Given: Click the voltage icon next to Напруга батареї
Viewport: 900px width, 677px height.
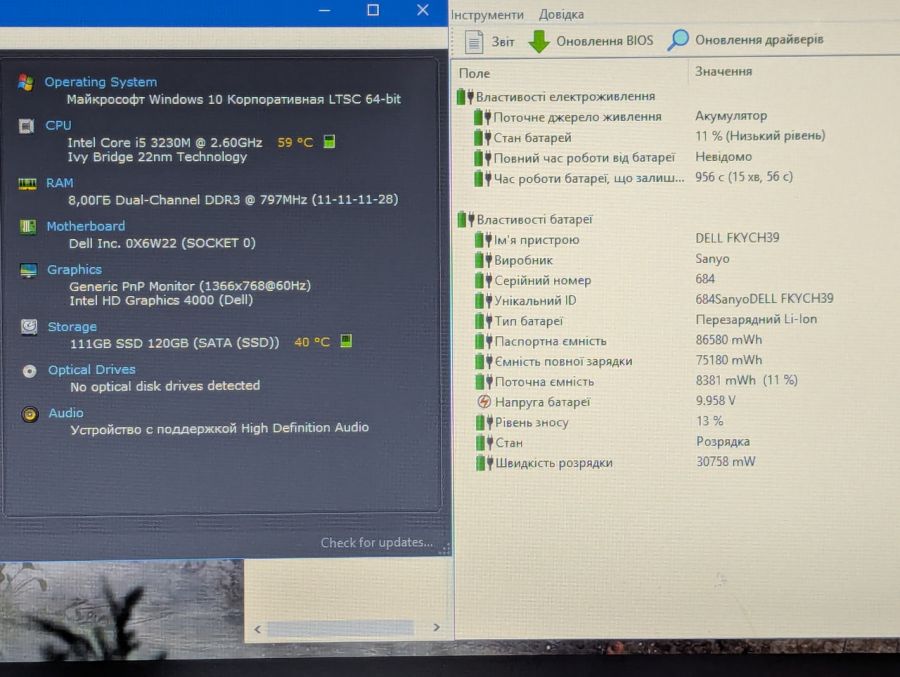Looking at the screenshot, I should [x=484, y=402].
